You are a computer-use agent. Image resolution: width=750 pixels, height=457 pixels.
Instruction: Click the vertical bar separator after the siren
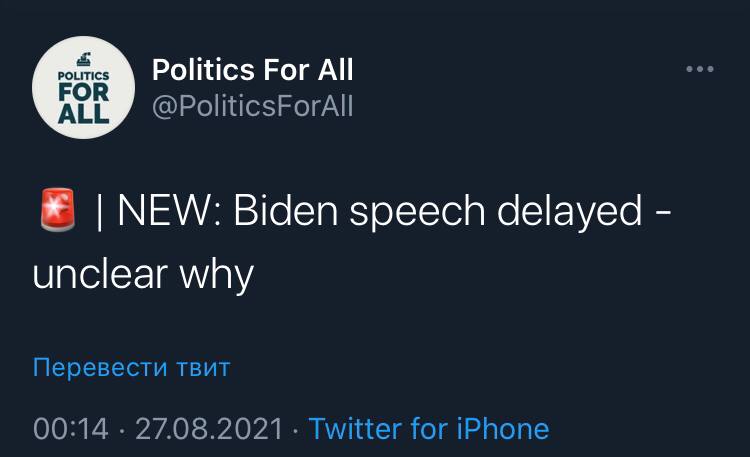pyautogui.click(x=100, y=213)
